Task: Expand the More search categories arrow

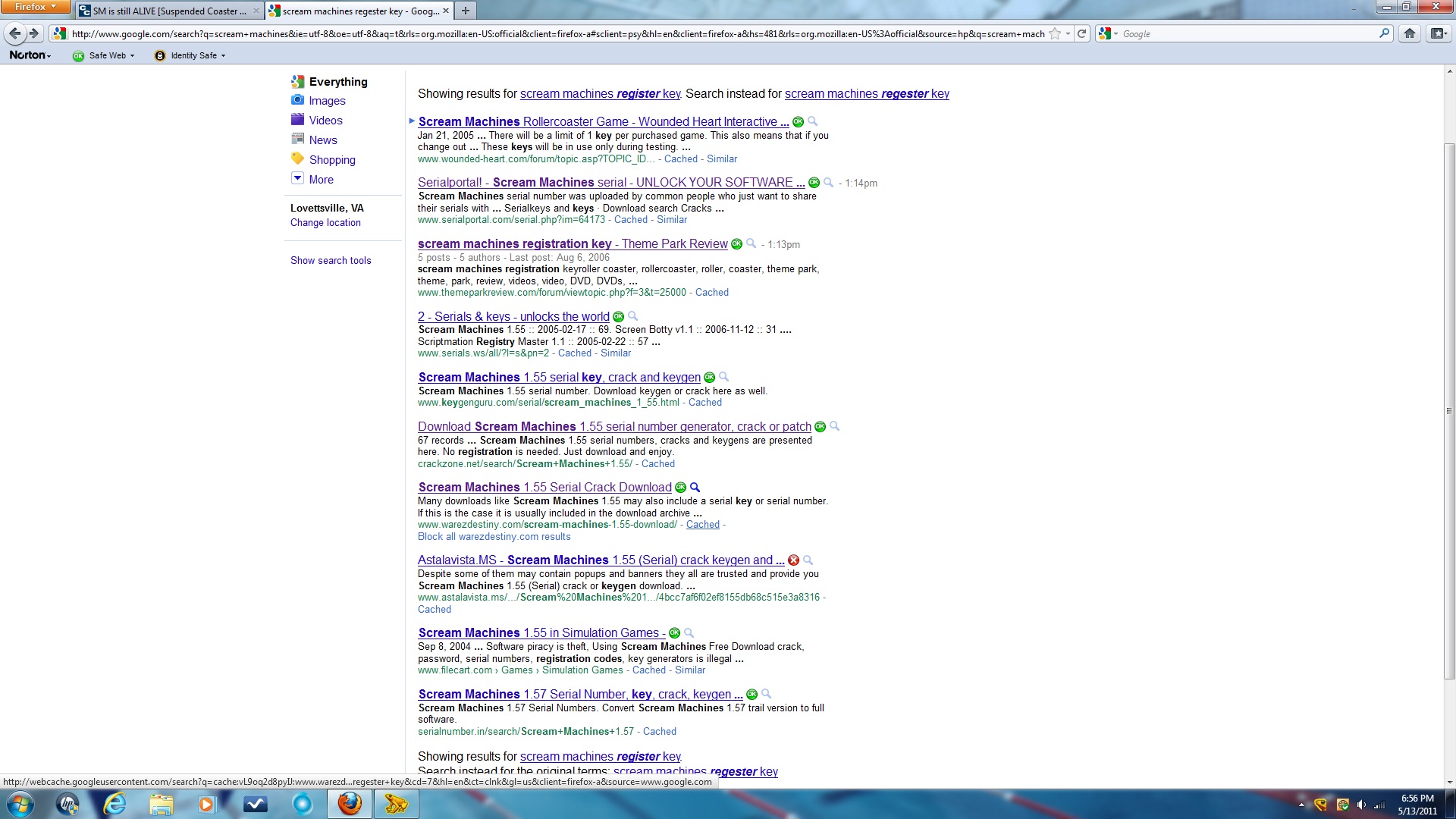Action: [x=297, y=179]
